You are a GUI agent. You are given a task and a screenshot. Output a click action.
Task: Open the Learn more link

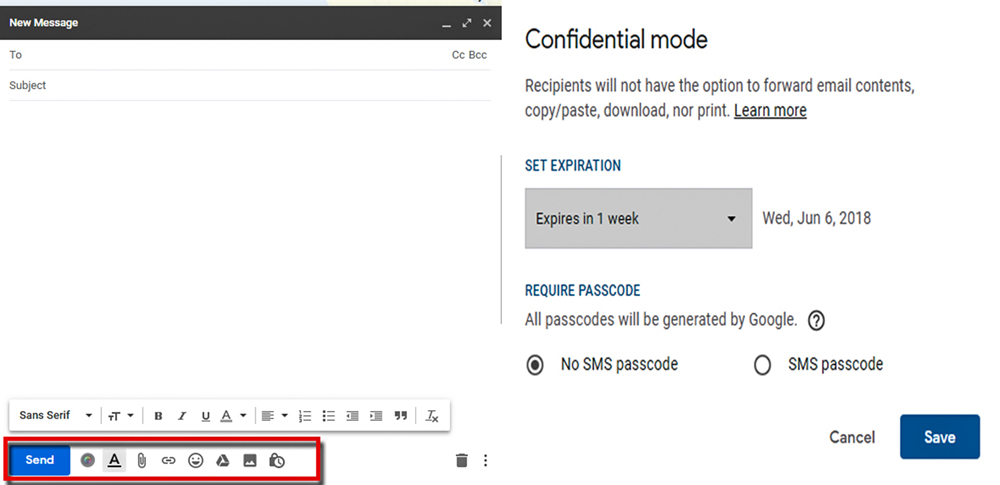[x=770, y=111]
